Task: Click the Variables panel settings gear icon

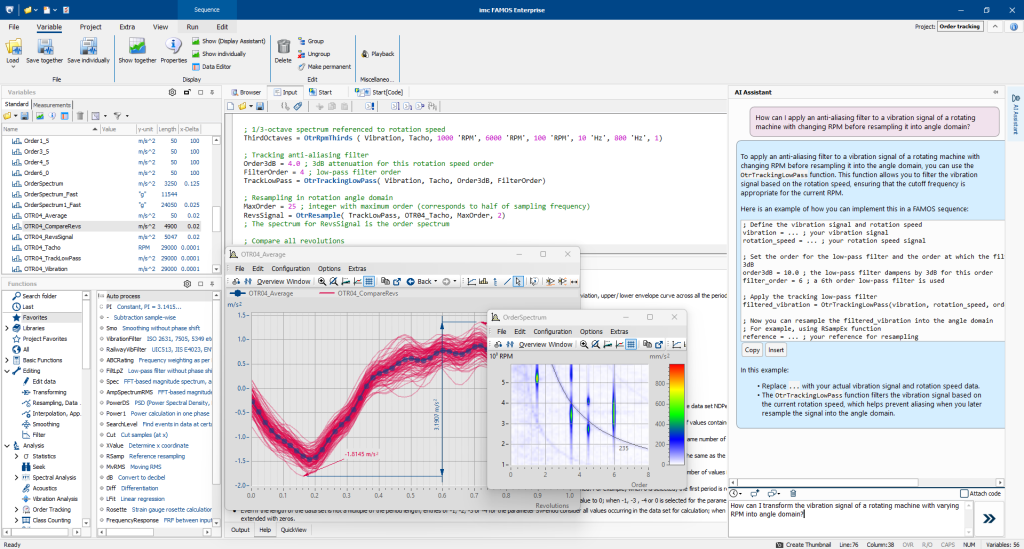Action: 172,93
